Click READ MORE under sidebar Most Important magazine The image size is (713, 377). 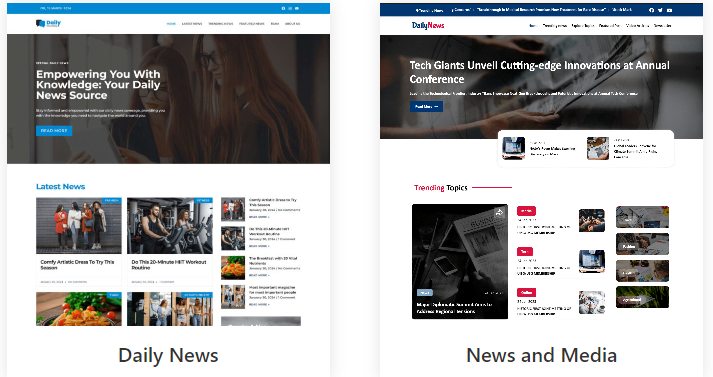(259, 304)
